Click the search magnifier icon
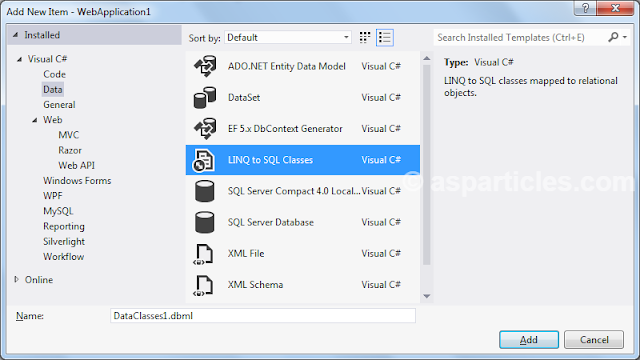This screenshot has width=640, height=360. coord(613,37)
